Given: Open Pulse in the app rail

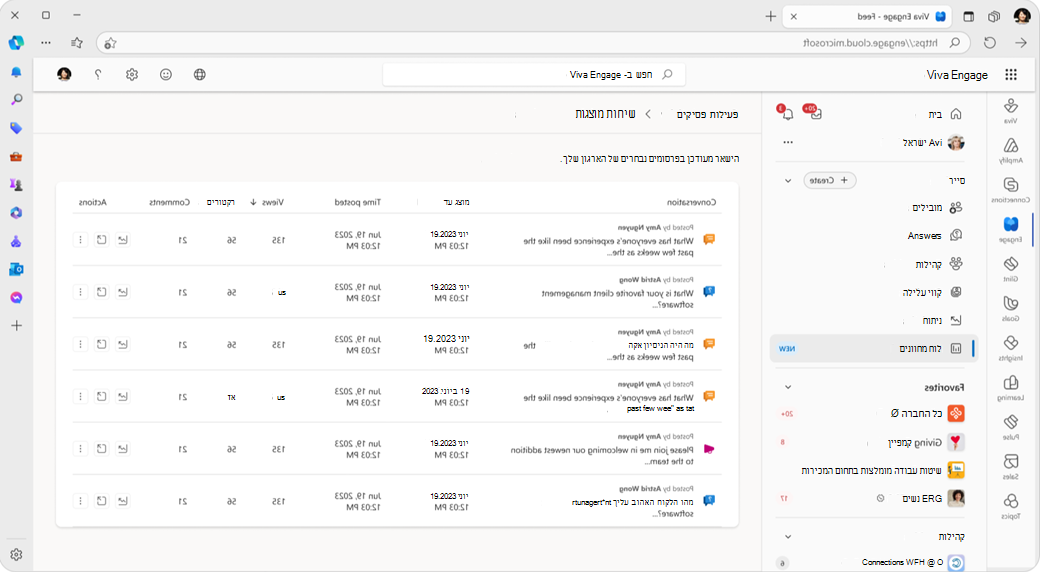Looking at the screenshot, I should coord(1010,427).
